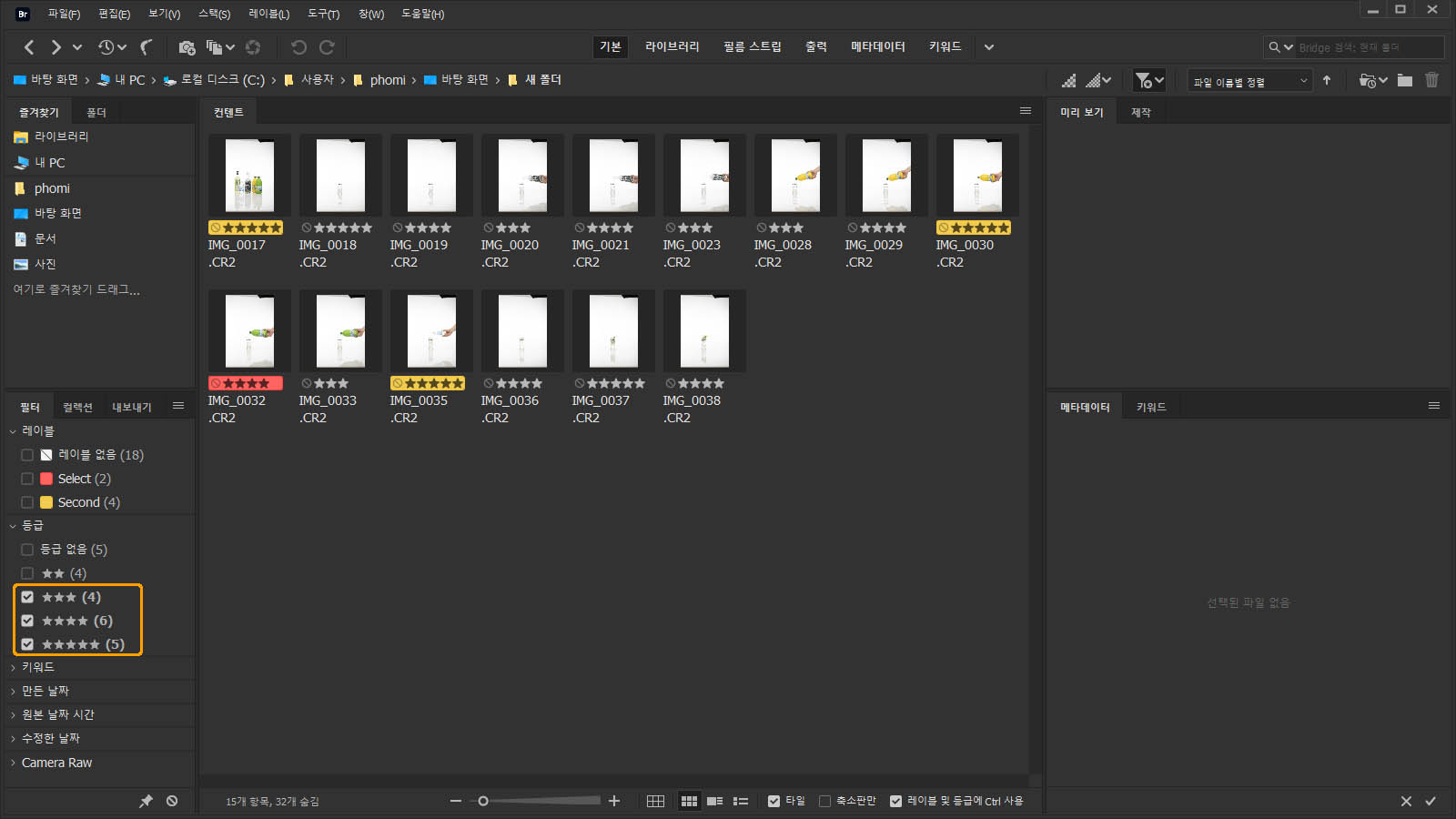Click the thumbnail quality icon

pyautogui.click(x=1069, y=81)
